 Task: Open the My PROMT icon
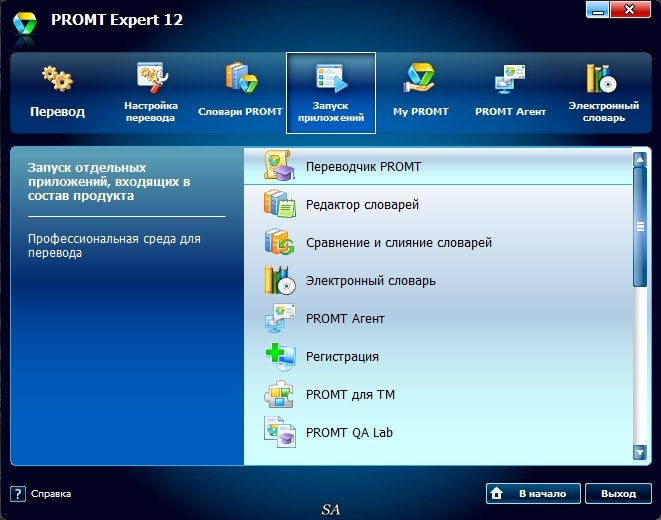point(420,78)
